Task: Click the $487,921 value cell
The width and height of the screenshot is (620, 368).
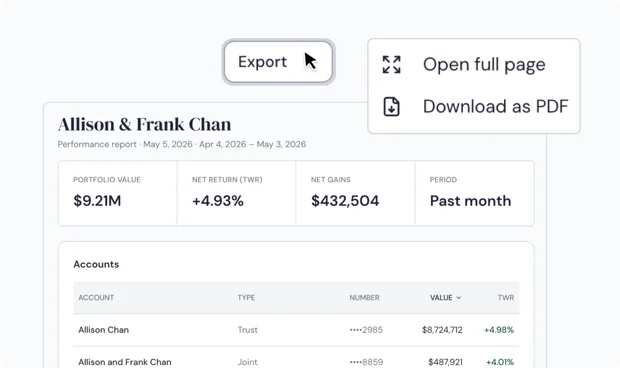Action: tap(445, 362)
